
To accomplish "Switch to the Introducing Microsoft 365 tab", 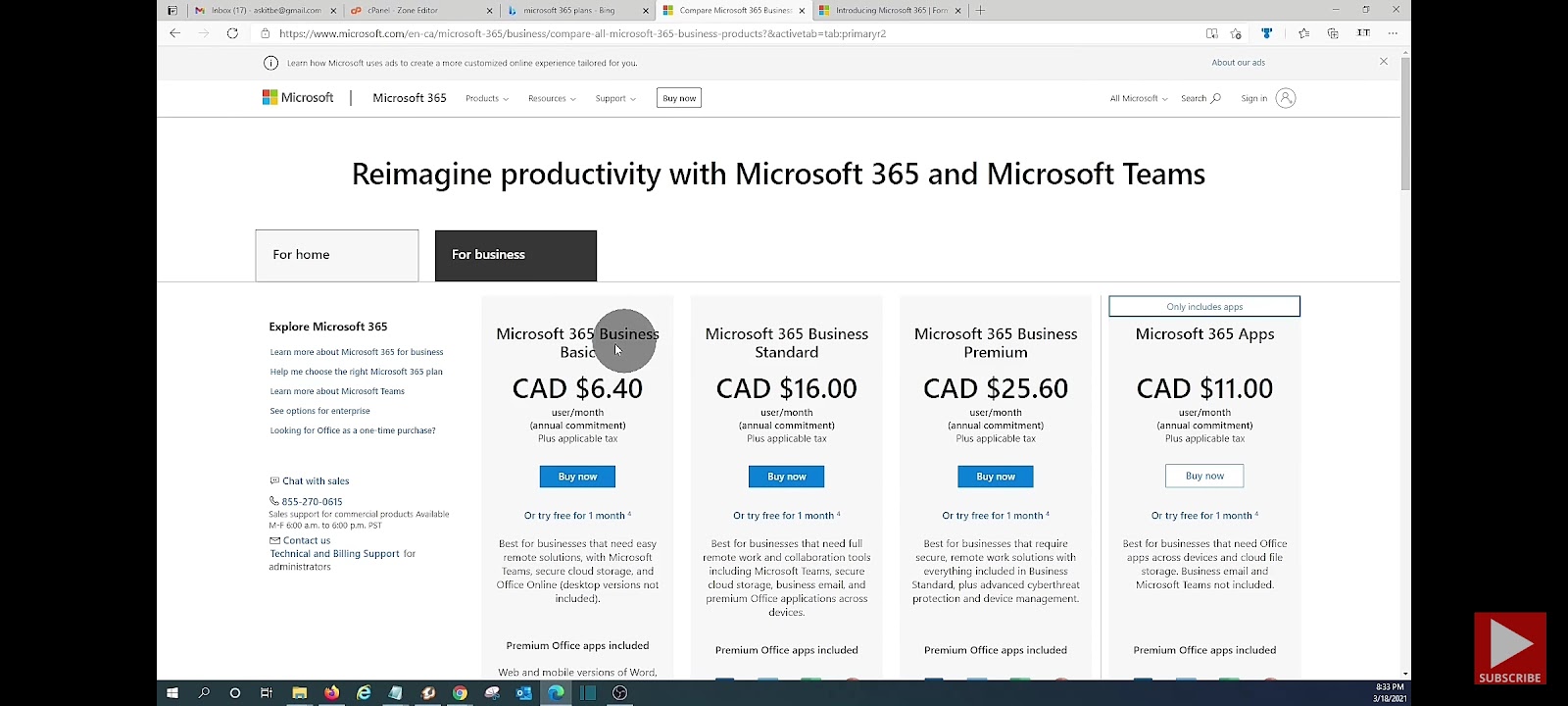I will (x=890, y=11).
